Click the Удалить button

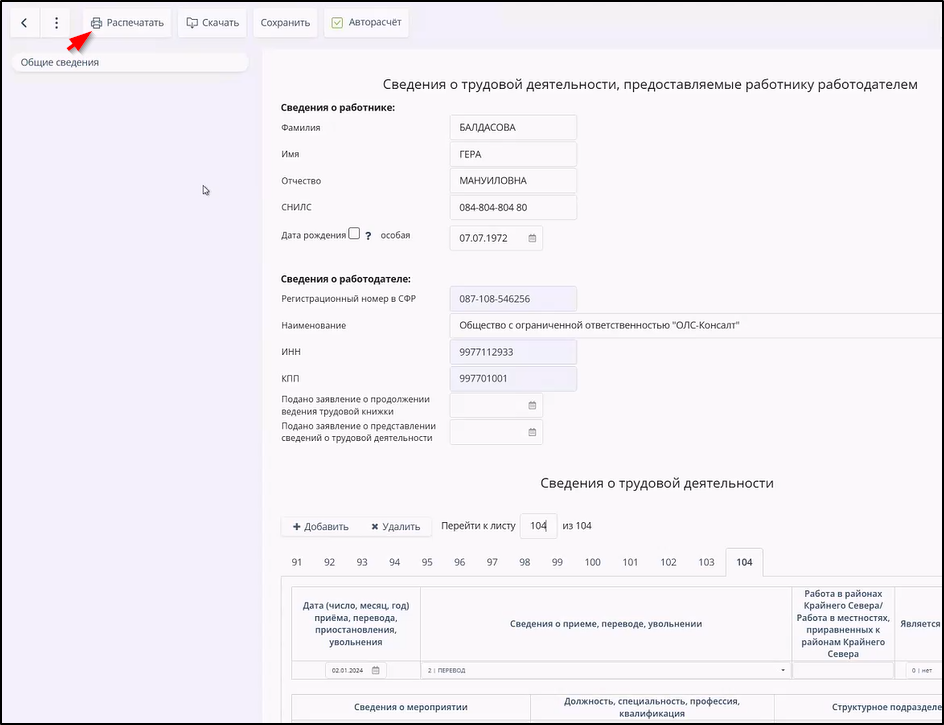(x=395, y=527)
